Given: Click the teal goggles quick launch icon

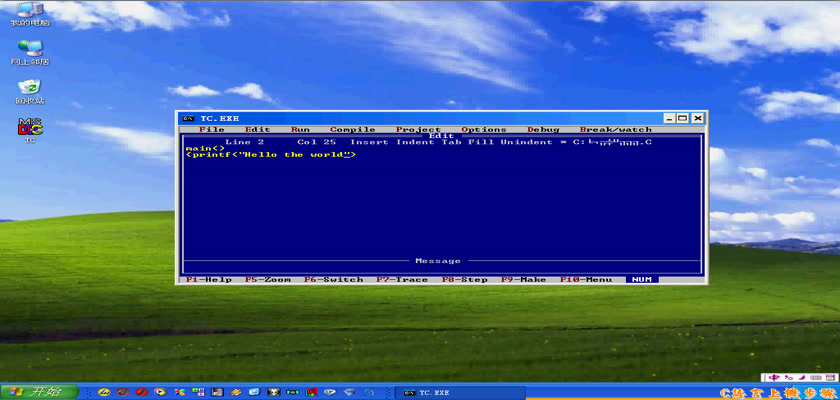Looking at the screenshot, I should coord(292,393).
